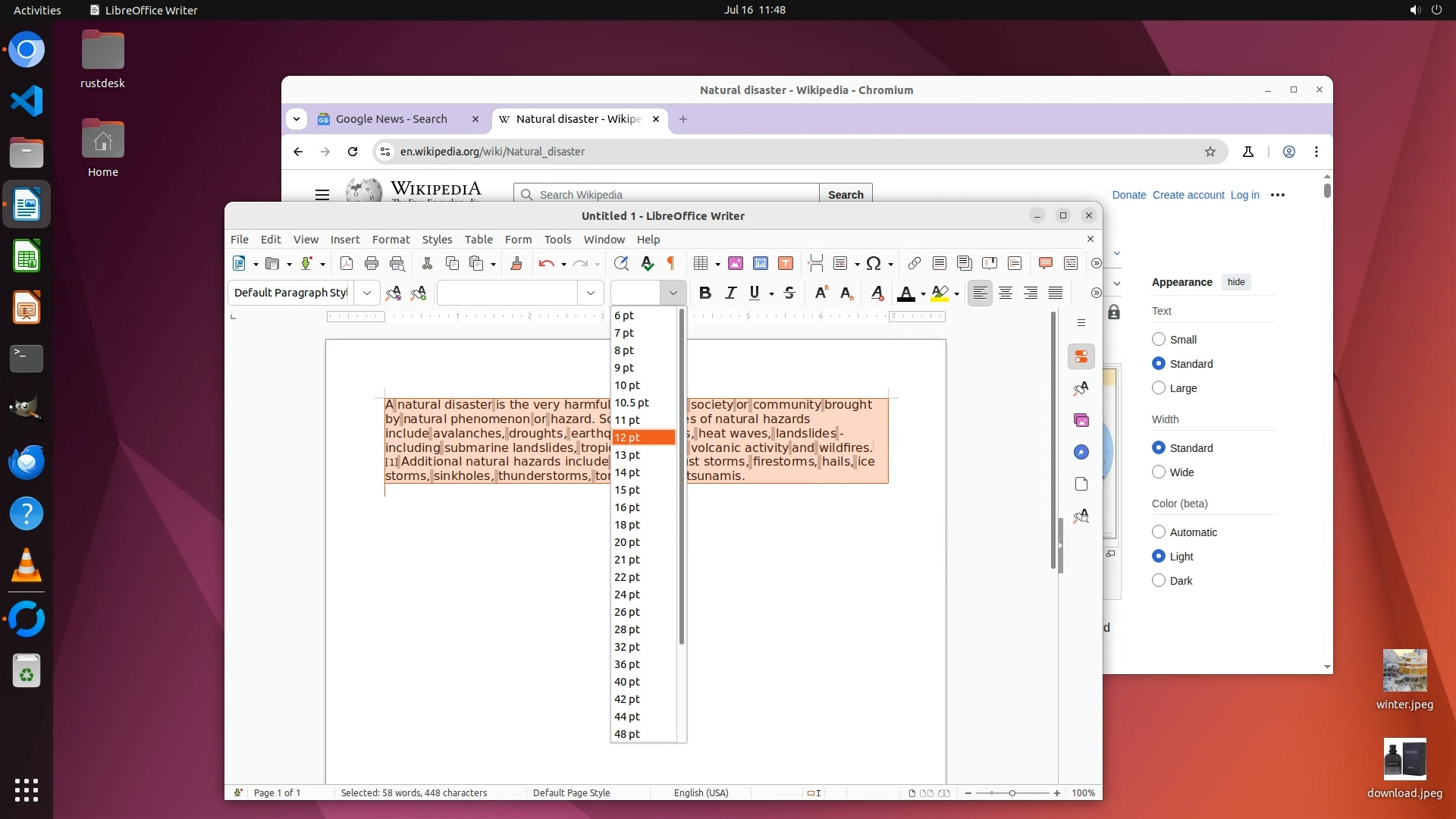The image size is (1456, 819).
Task: Expand the paragraph style dropdown
Action: tap(367, 293)
